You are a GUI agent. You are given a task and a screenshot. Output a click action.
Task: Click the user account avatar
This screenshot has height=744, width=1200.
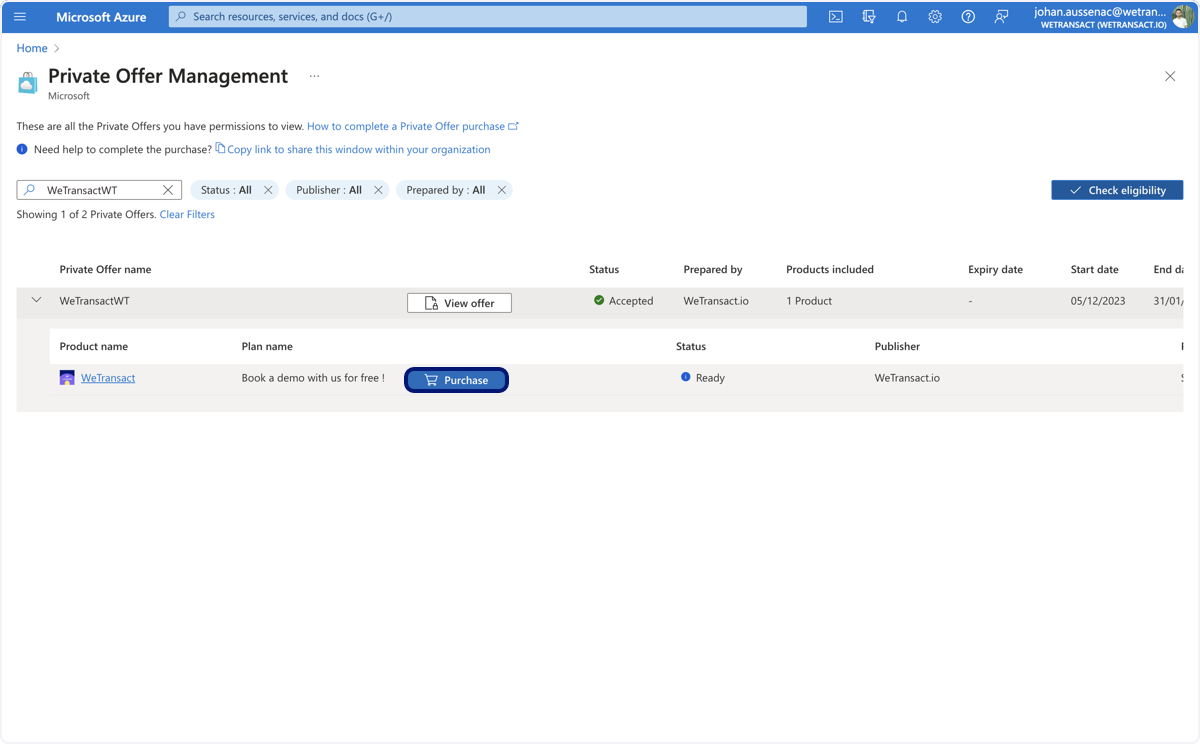pos(1184,17)
